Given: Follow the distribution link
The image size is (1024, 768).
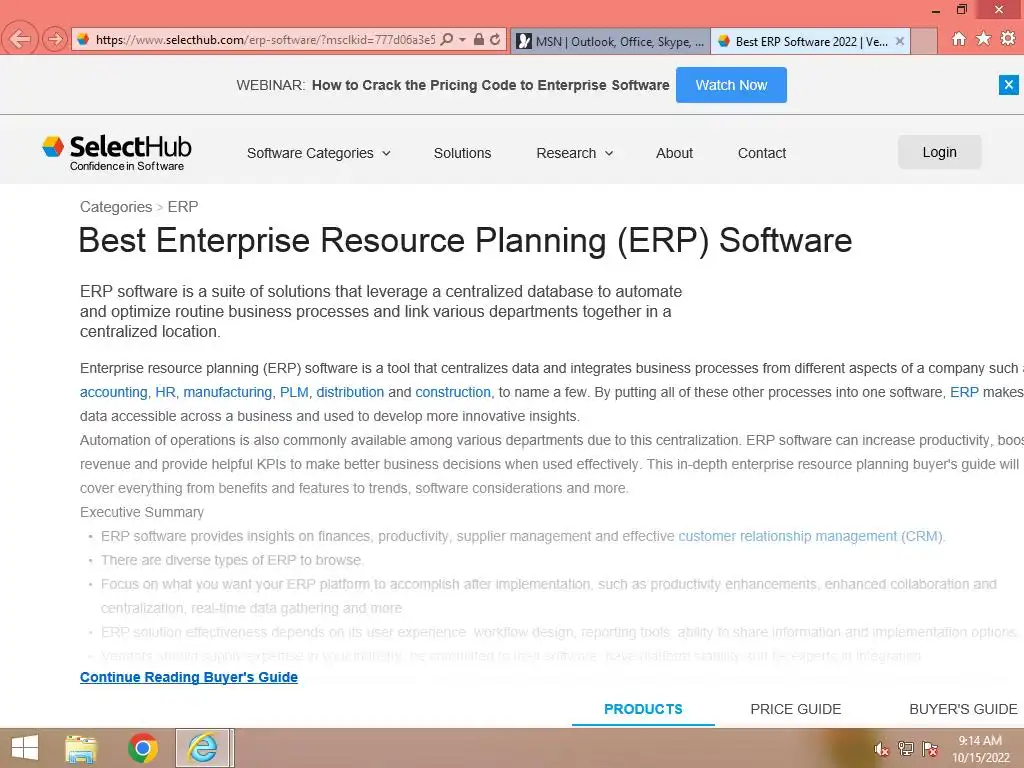Looking at the screenshot, I should pos(350,392).
